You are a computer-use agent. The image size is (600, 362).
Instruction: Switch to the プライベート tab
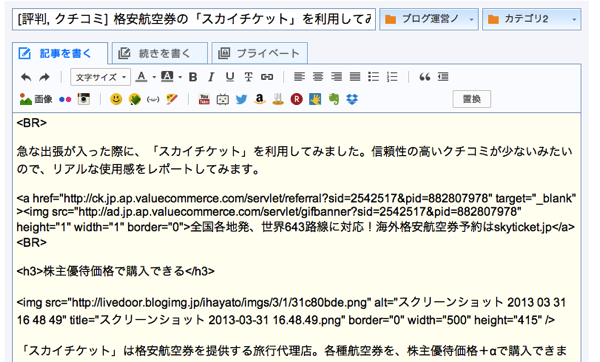[259, 54]
